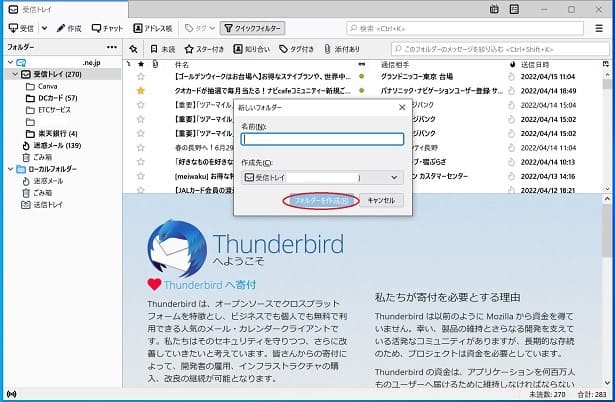
Task: Open the Thunderbird へ寄付 link
Action: coord(210,284)
